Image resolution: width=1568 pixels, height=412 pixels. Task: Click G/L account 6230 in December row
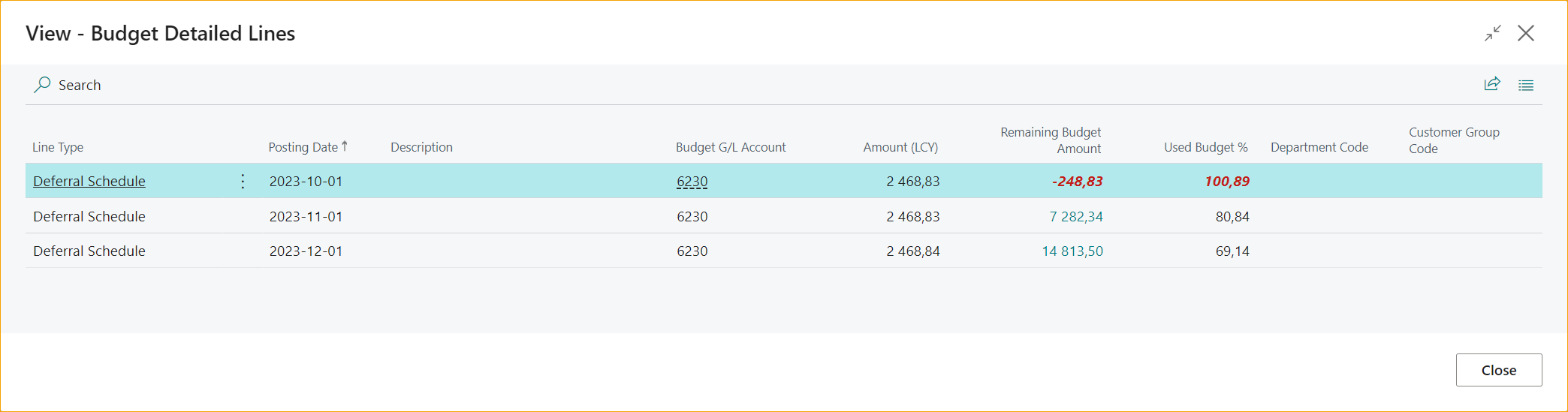coord(692,251)
